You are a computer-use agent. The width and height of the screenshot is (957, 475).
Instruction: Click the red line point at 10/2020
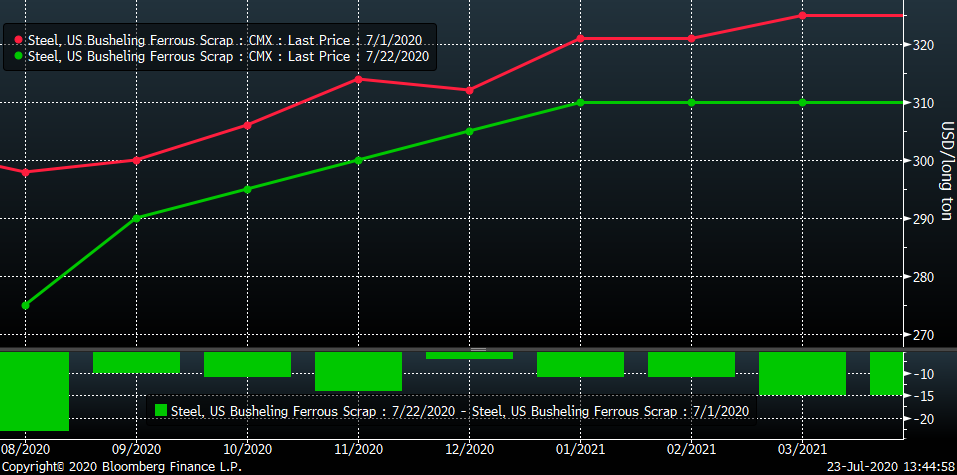247,125
